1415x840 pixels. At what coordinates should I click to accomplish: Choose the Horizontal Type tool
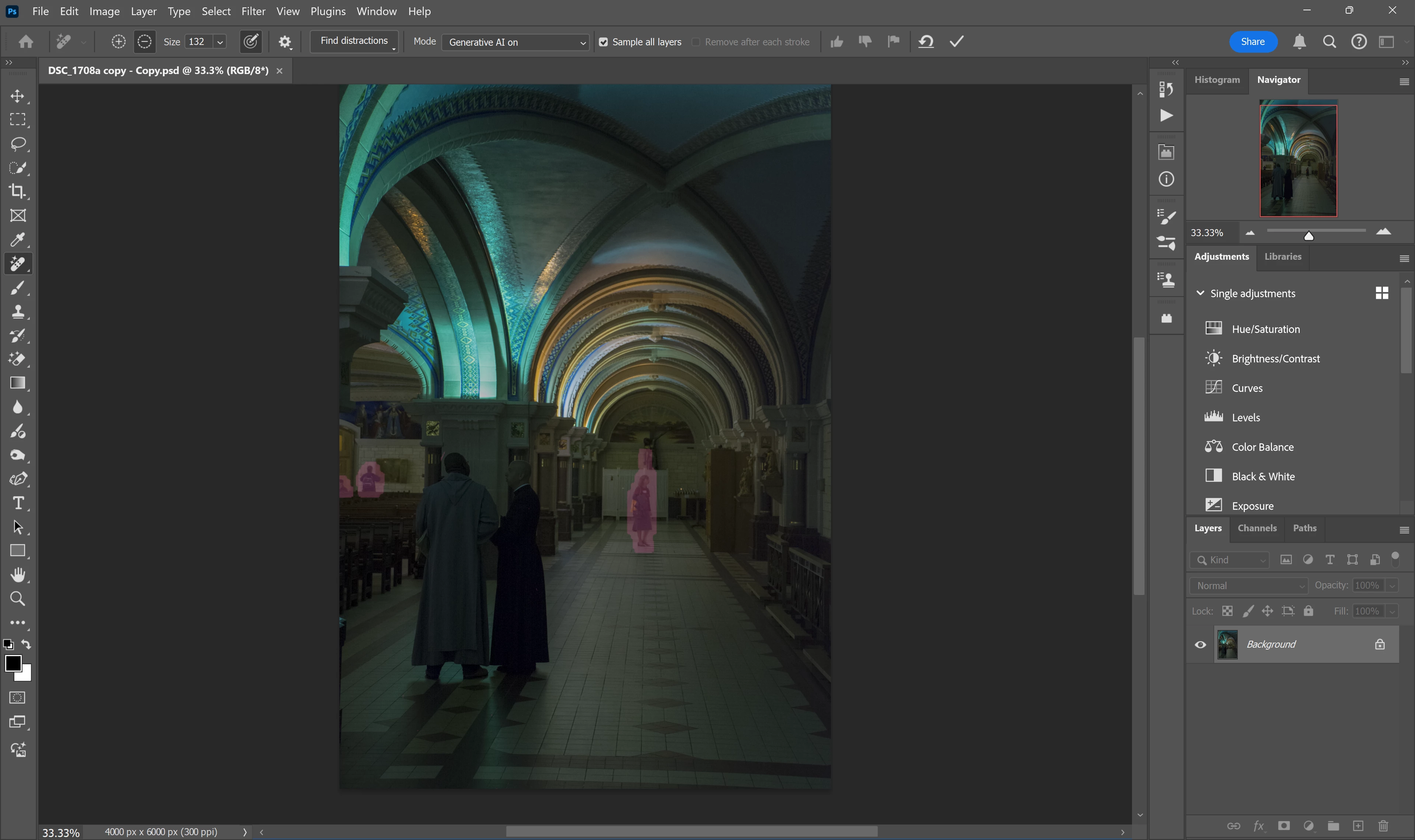point(18,503)
